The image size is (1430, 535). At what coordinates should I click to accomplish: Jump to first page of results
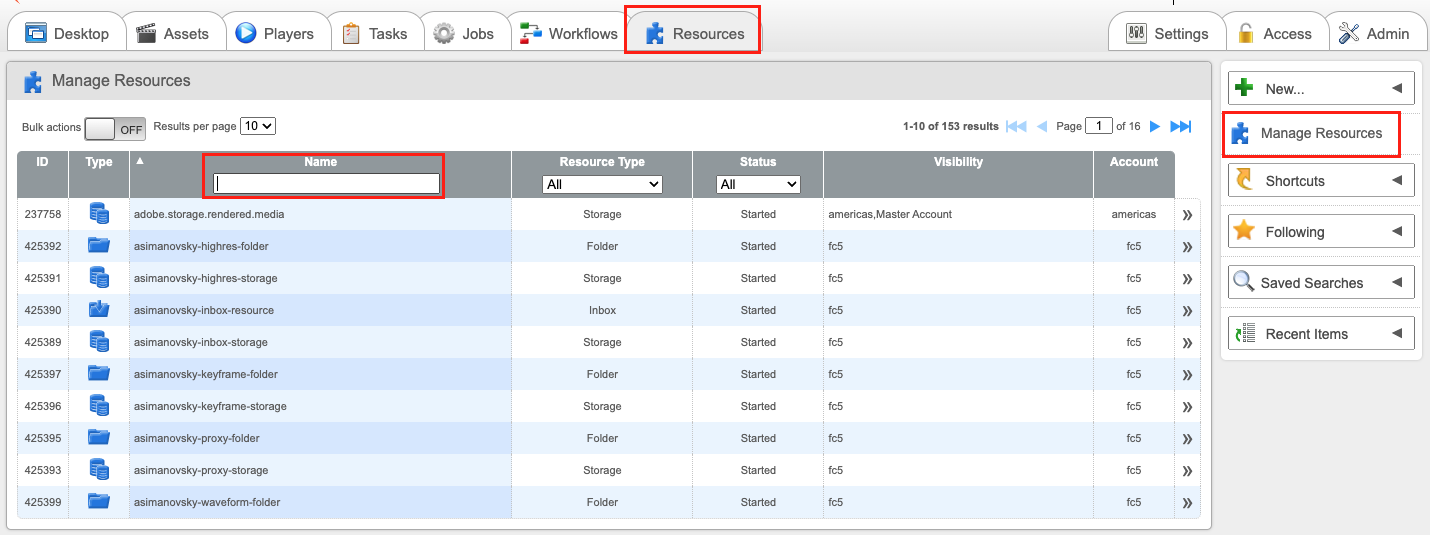point(1016,126)
